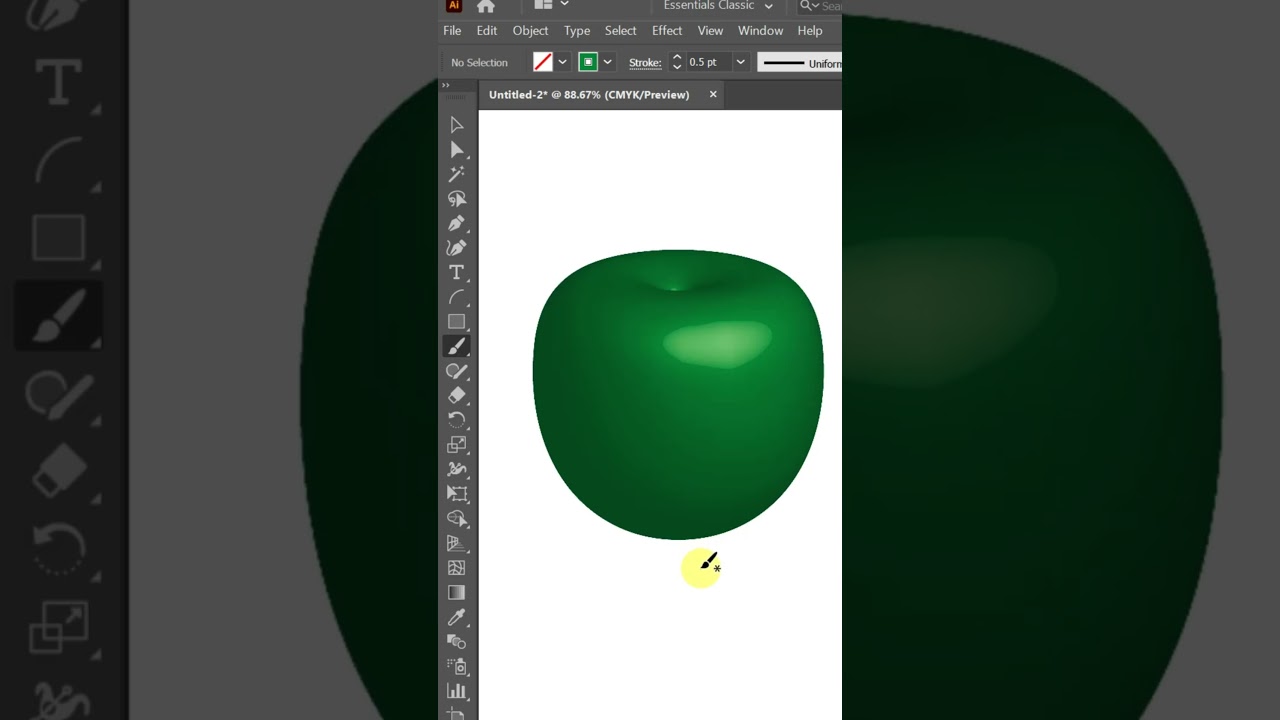Open the Arrange Documents layout icon

coord(543,5)
